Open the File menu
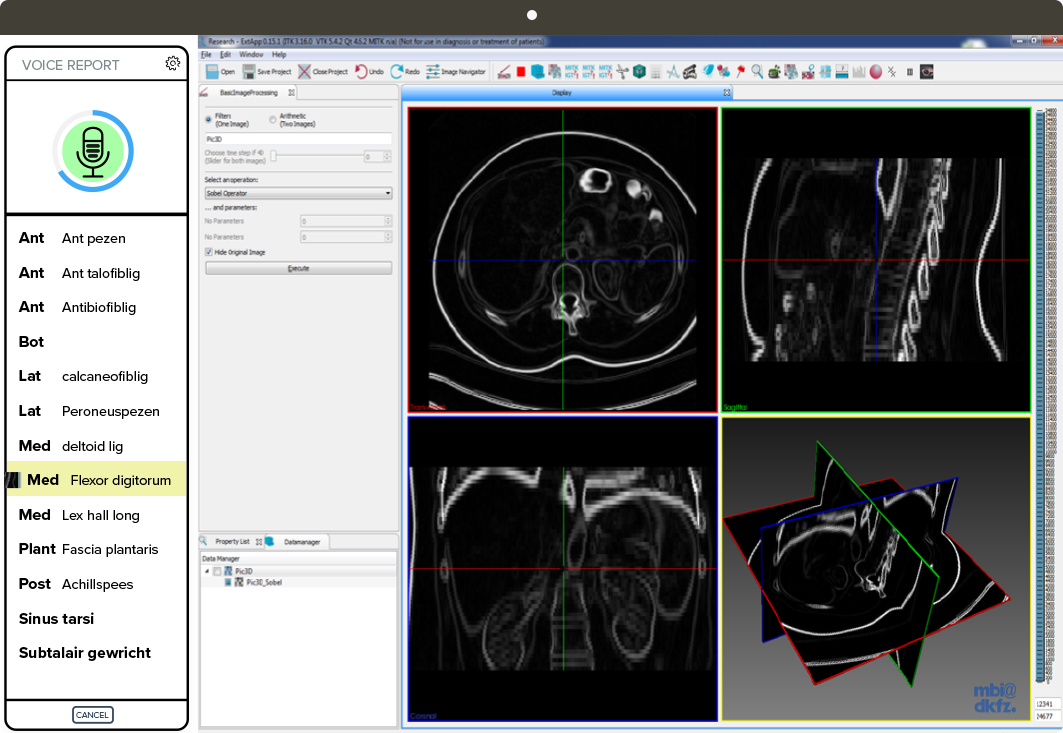The height and width of the screenshot is (733, 1063). click(206, 54)
